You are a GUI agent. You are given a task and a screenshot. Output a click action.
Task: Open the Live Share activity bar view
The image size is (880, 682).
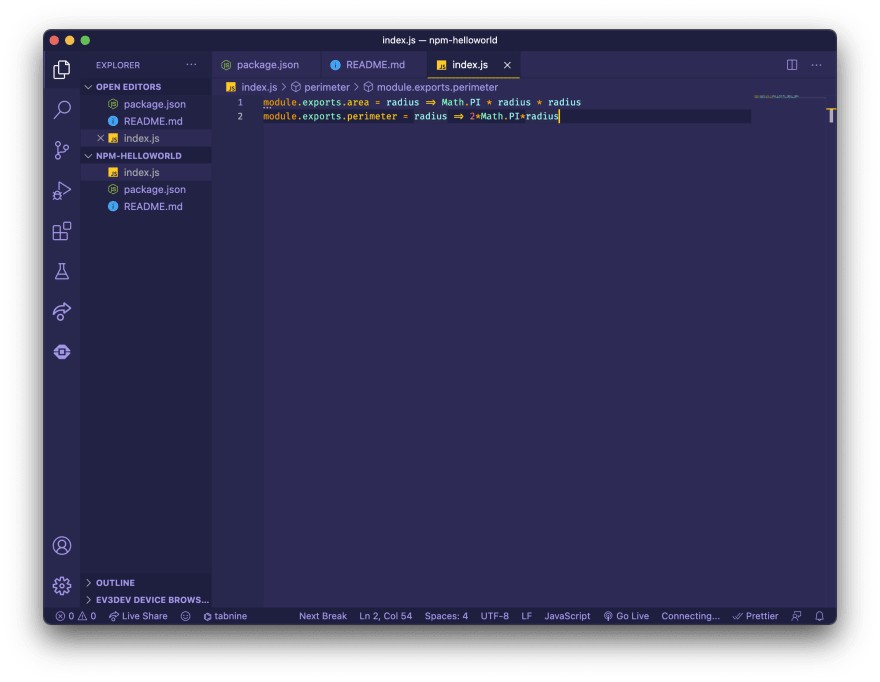[62, 312]
